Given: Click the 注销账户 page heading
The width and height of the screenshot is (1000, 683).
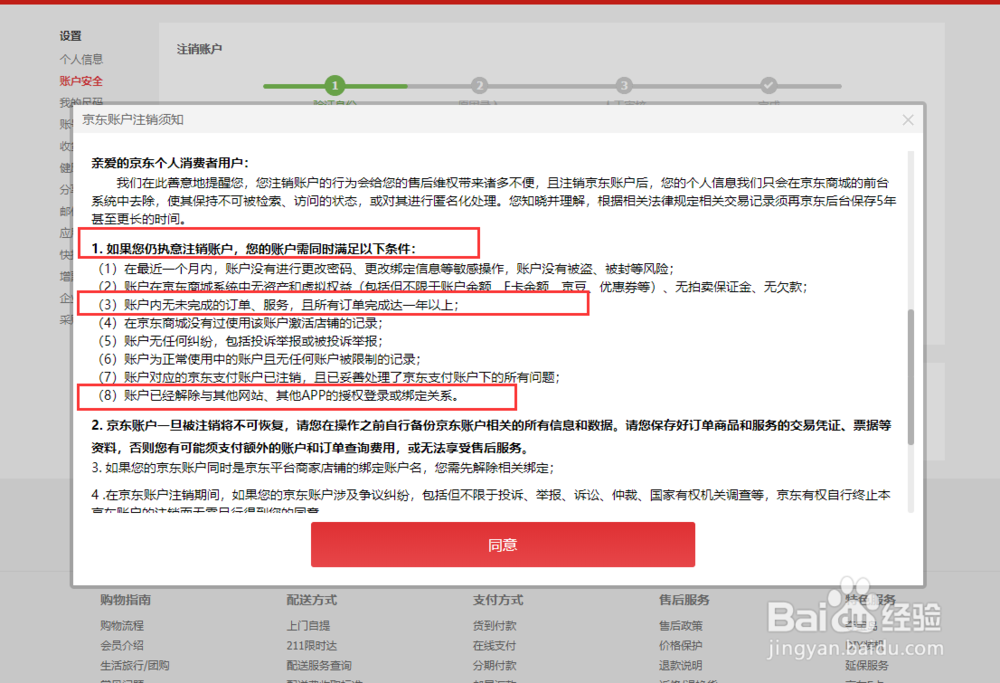Looking at the screenshot, I should click(199, 48).
